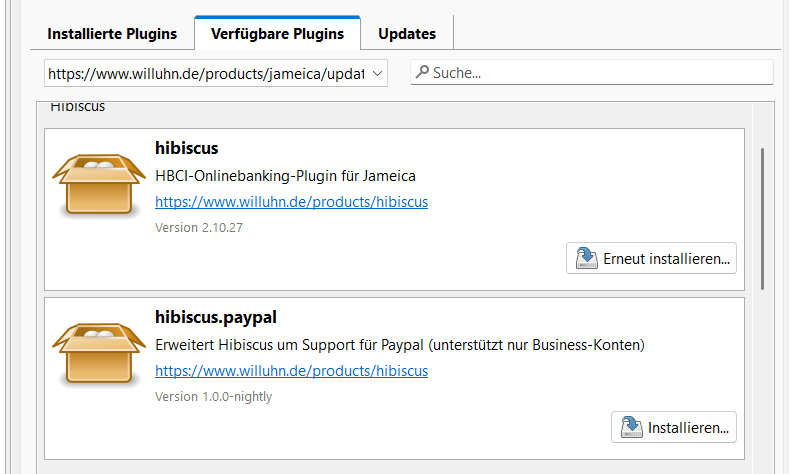Click the vertical scrollbar of plugin list

763,218
